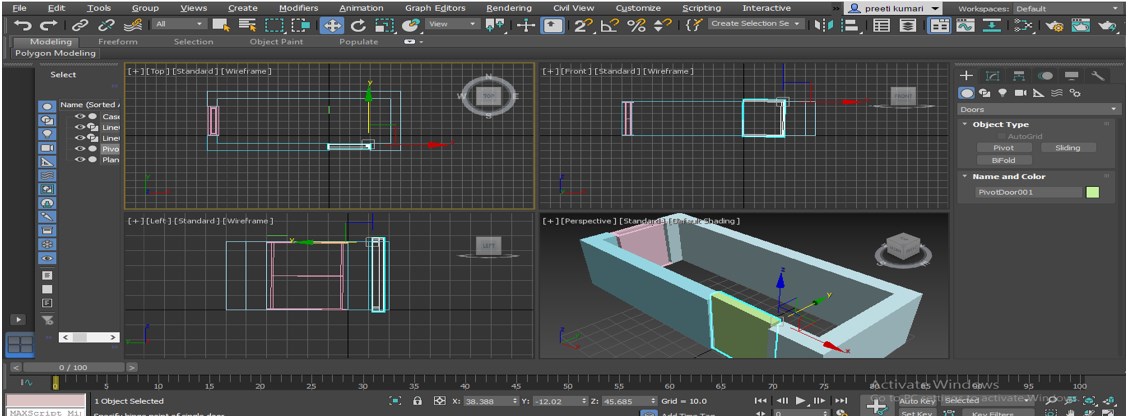1128x418 pixels.
Task: Click the Sliding door type button
Action: (1067, 147)
